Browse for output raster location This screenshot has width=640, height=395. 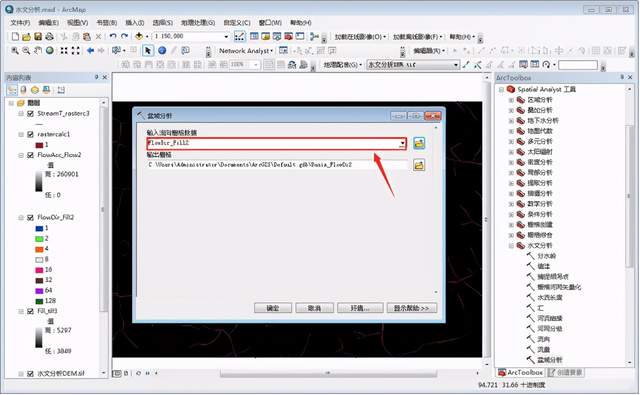click(419, 165)
